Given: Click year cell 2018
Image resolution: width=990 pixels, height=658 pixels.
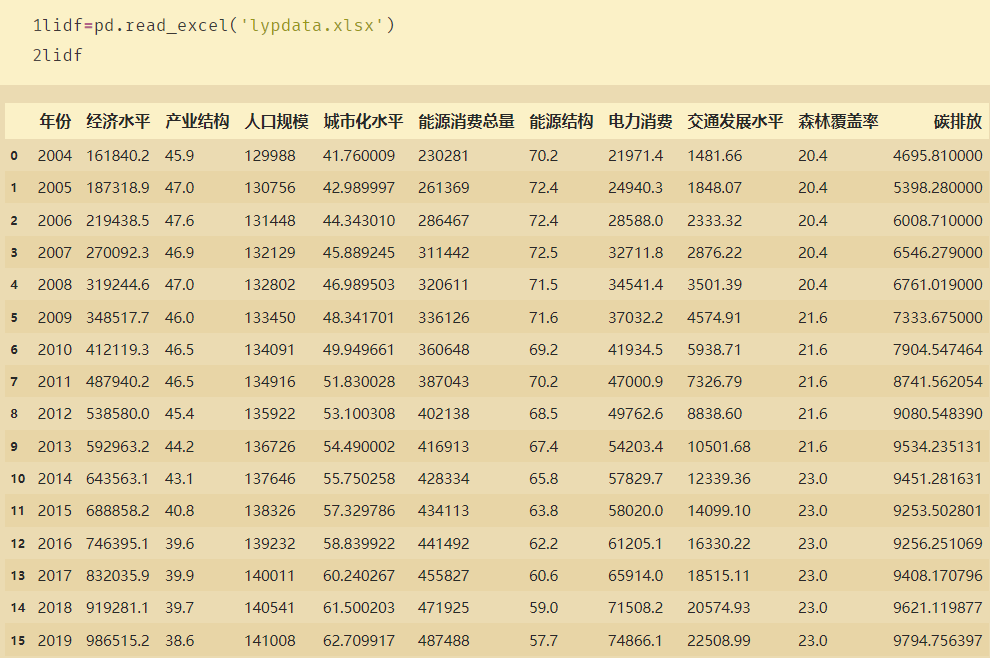Looking at the screenshot, I should click(55, 608).
